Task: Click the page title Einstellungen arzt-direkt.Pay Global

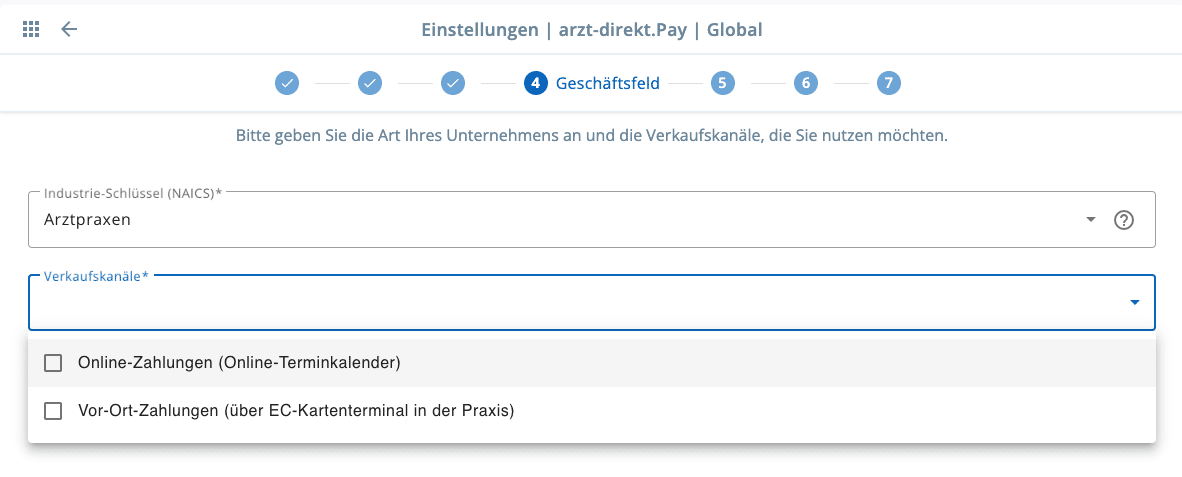Action: tap(591, 30)
